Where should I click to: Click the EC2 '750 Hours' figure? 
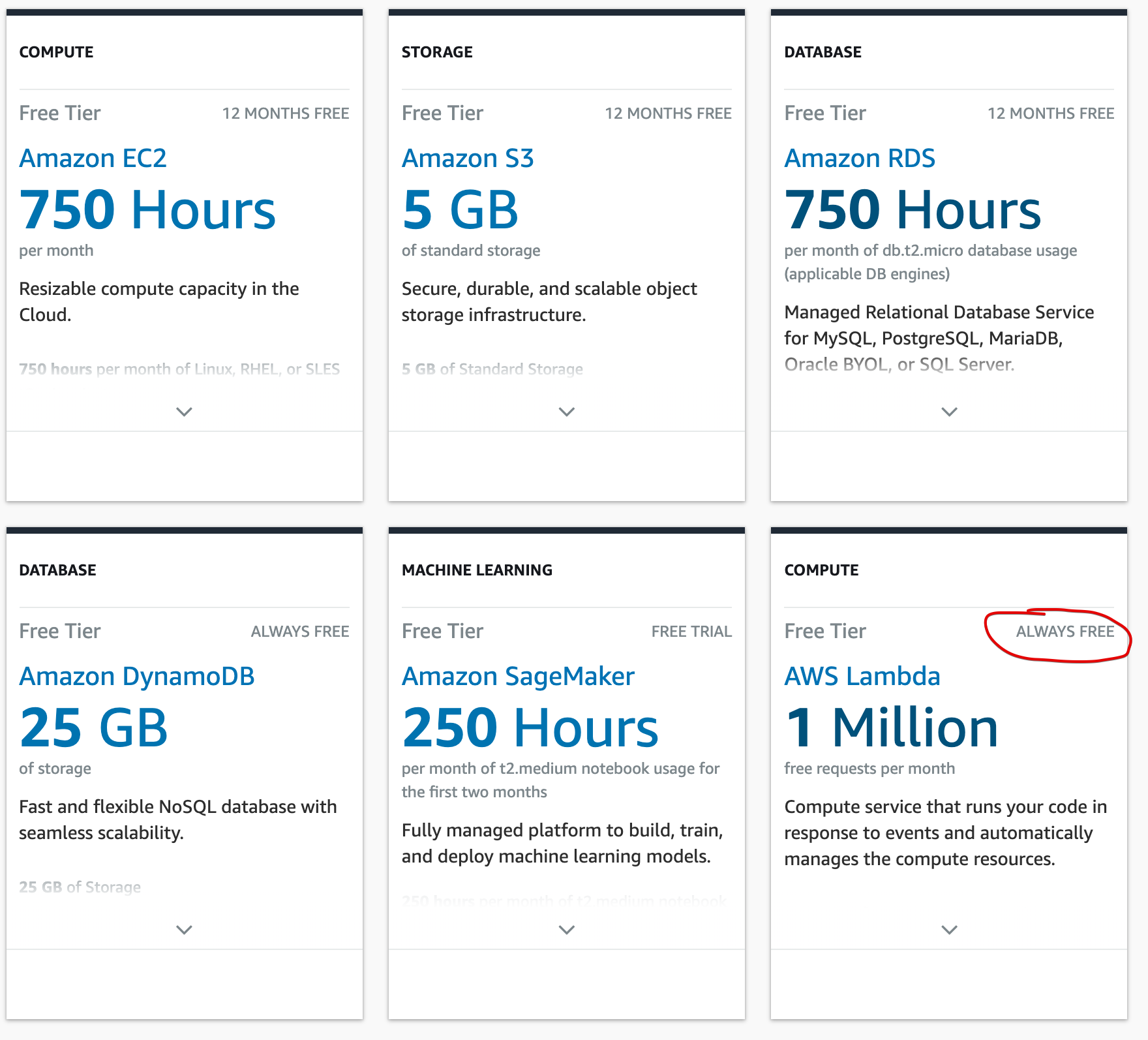(x=147, y=209)
